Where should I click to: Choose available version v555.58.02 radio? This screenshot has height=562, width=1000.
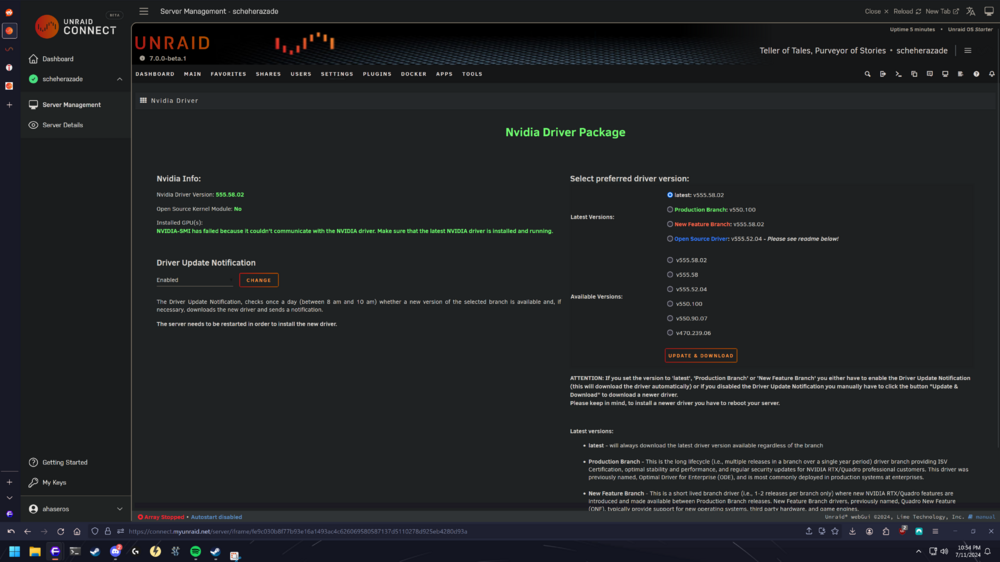(670, 260)
